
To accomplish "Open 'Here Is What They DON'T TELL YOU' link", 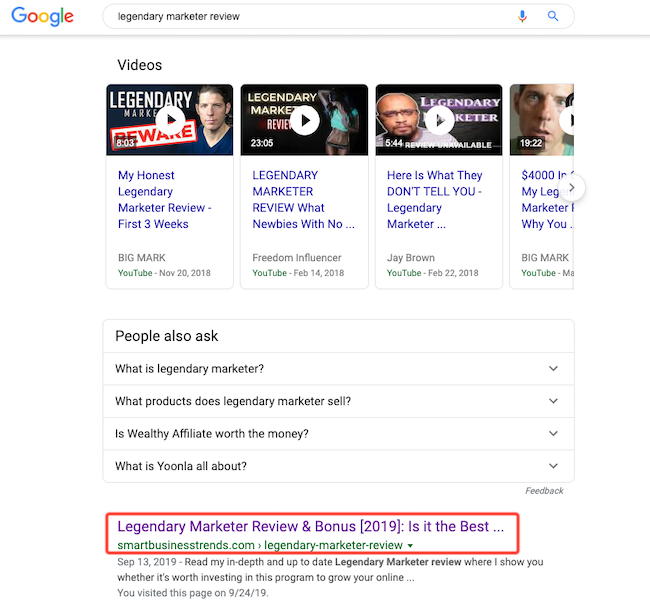I will click(434, 199).
